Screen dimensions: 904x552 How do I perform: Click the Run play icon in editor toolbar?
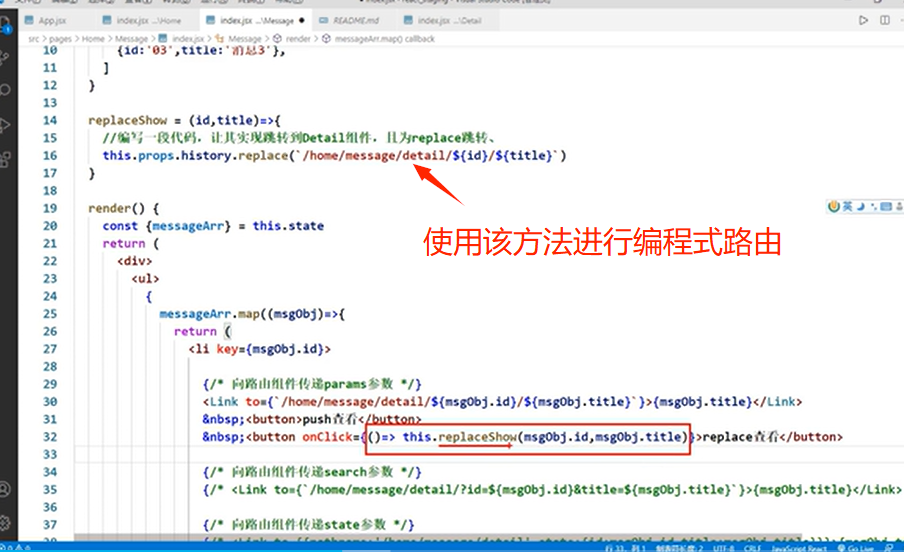863,20
